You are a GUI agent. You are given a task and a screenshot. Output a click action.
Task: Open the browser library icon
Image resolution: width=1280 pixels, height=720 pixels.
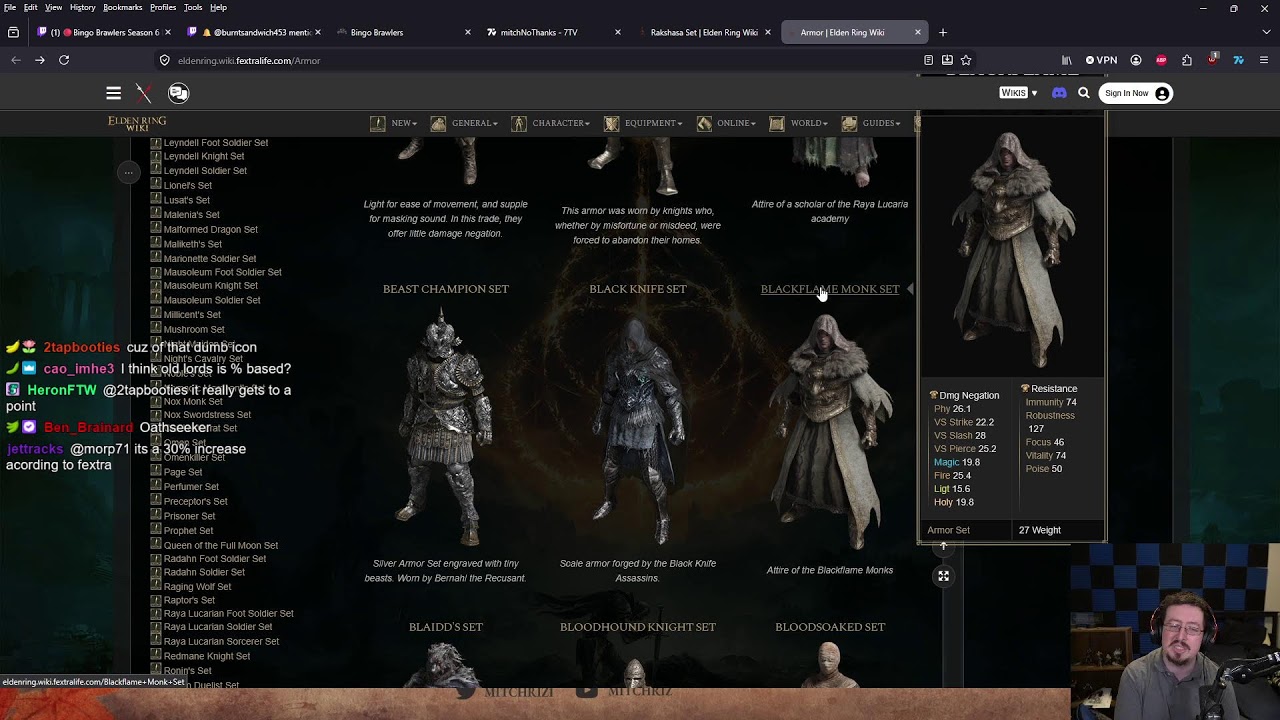tap(1067, 60)
